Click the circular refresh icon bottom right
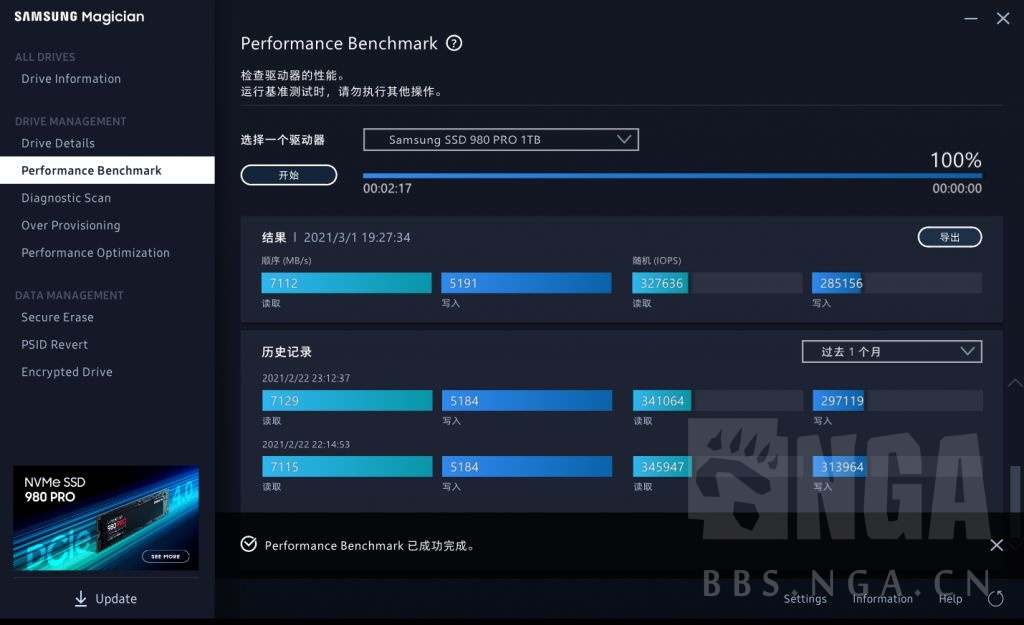The height and width of the screenshot is (625, 1024). 995,598
